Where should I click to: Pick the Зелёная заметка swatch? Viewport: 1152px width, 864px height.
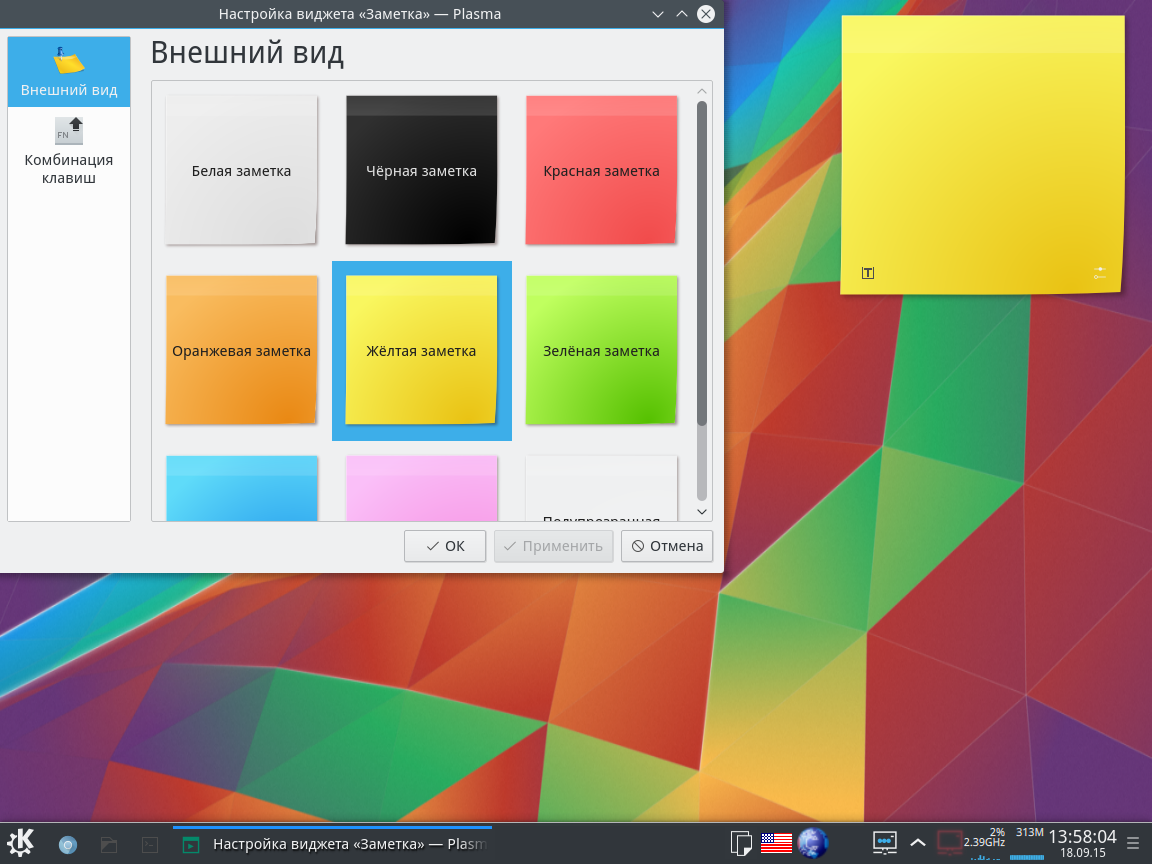(601, 350)
